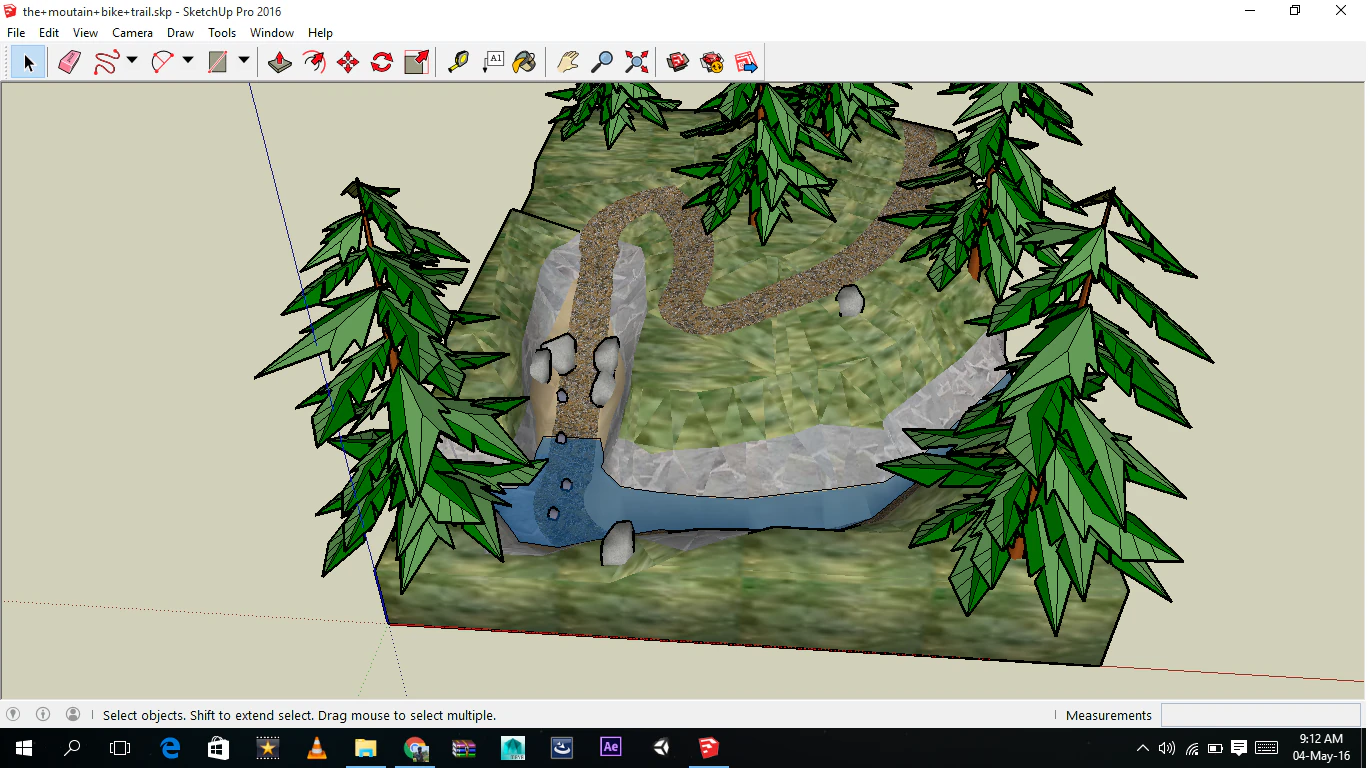Screen dimensions: 1372x768
Task: Open WinRAR from taskbar
Action: point(464,747)
